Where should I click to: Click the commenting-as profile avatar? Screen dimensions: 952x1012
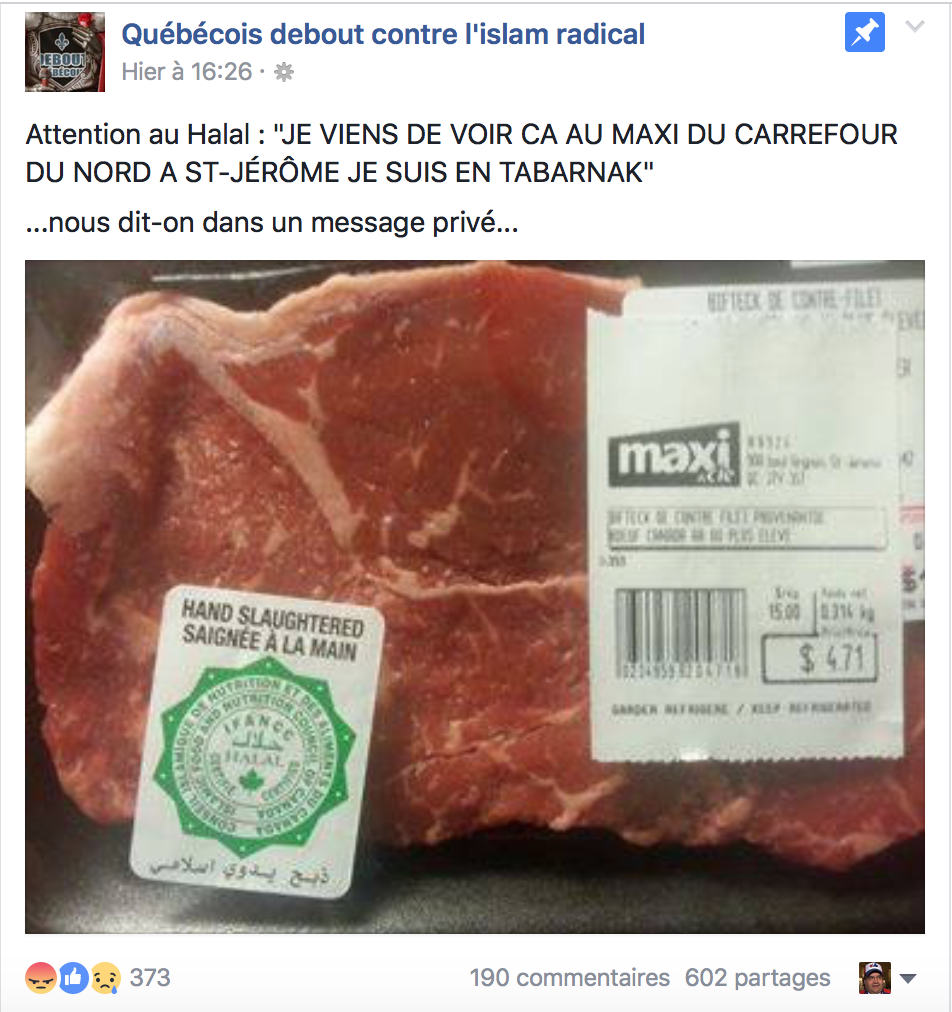pos(875,978)
